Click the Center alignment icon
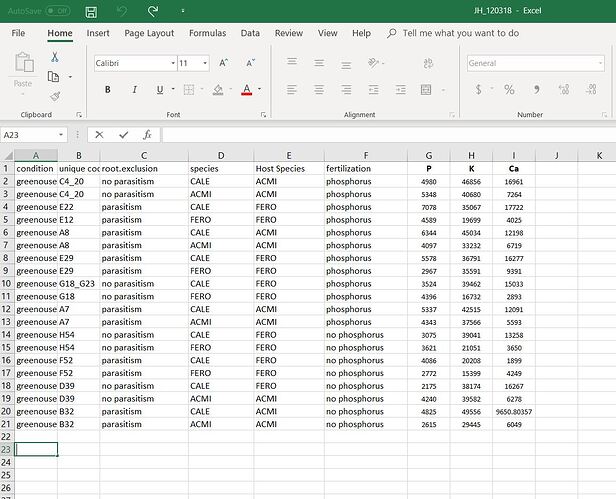The width and height of the screenshot is (616, 499). 319,90
